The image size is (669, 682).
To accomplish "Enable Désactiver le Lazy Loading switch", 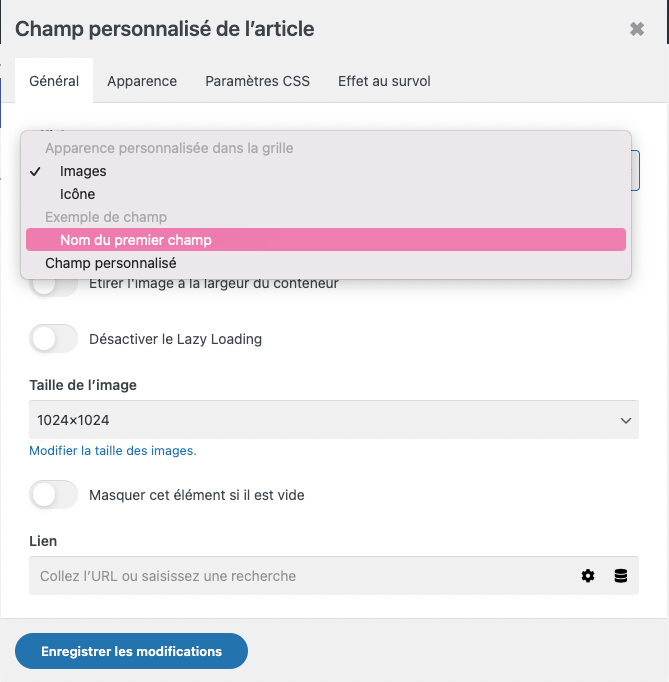I will [54, 339].
